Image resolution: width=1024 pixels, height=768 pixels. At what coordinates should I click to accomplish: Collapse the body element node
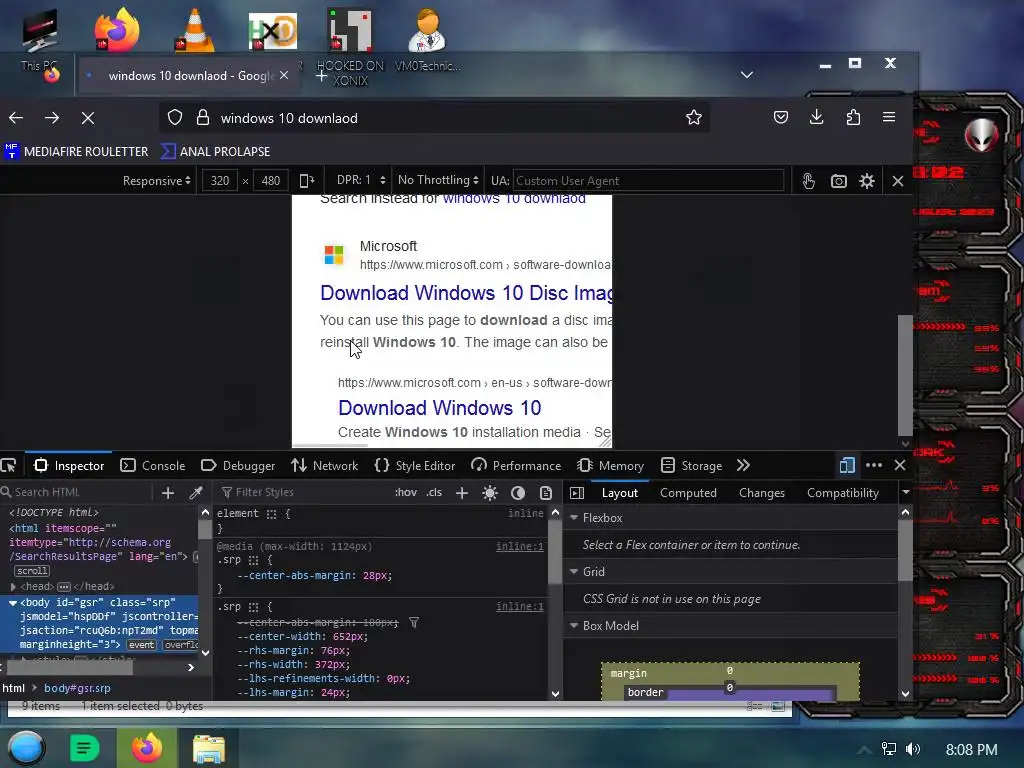(12, 603)
